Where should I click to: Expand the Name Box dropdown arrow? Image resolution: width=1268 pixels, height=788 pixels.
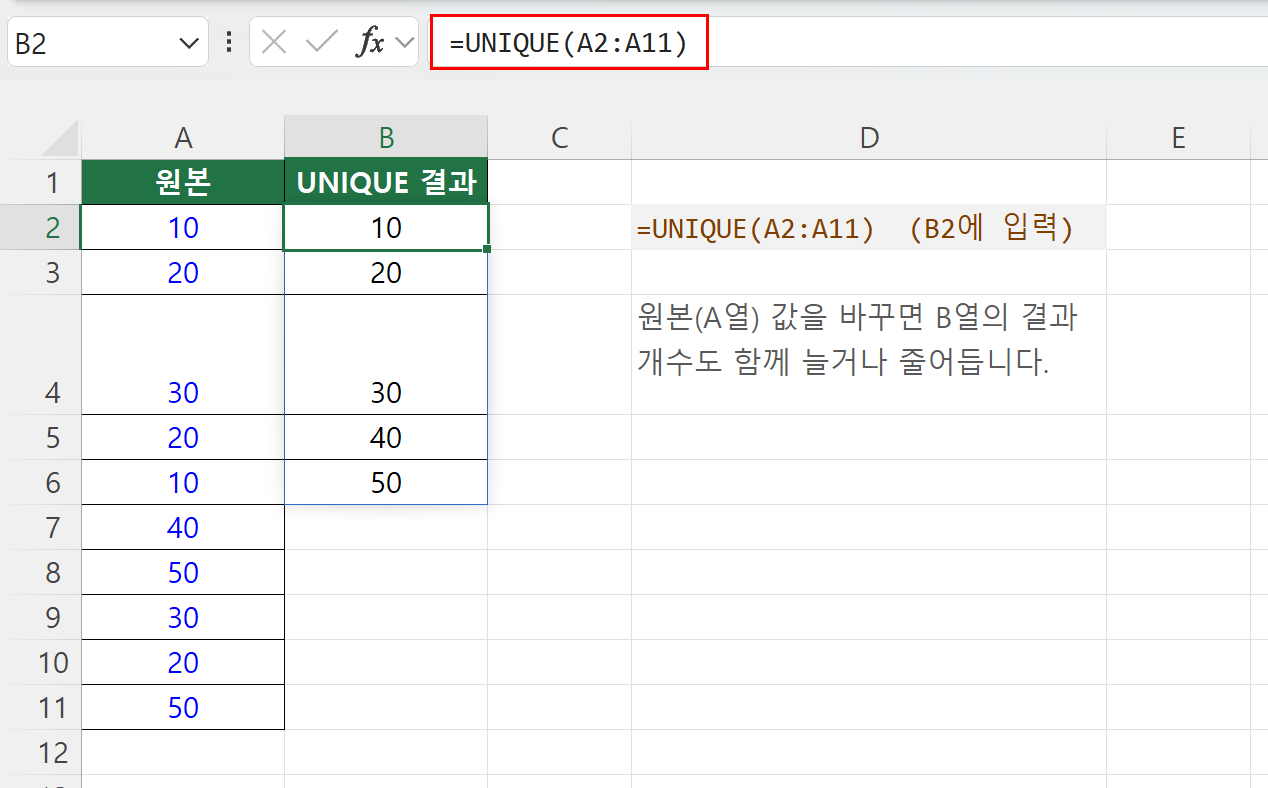187,43
